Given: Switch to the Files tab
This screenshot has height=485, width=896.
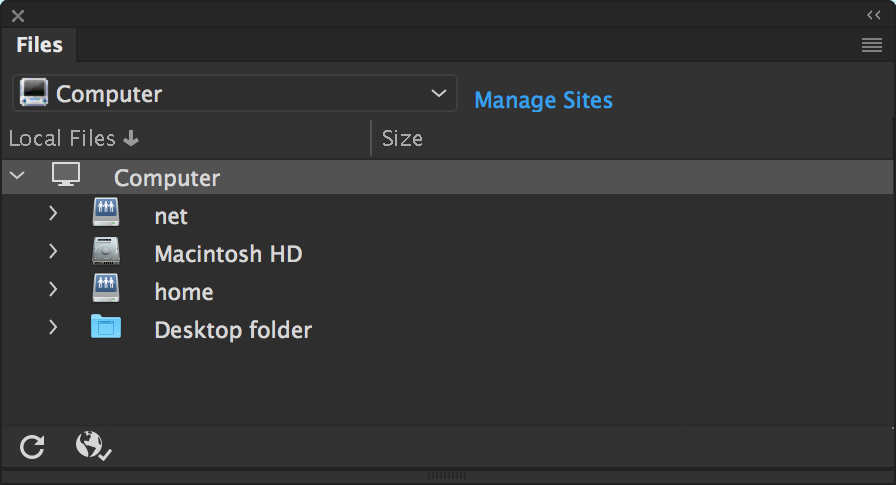Looking at the screenshot, I should coord(40,45).
